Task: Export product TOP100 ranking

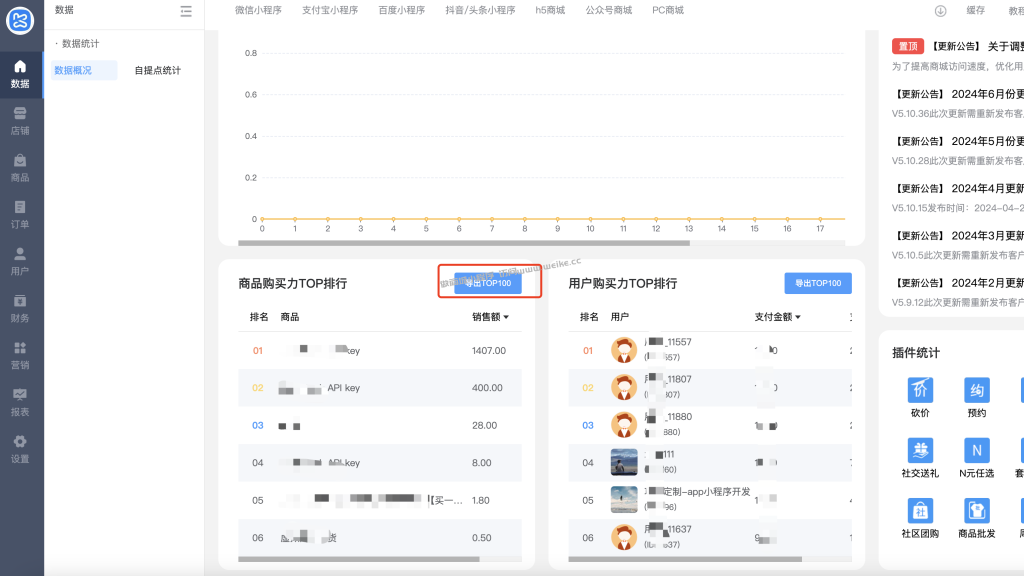Action: pyautogui.click(x=488, y=283)
